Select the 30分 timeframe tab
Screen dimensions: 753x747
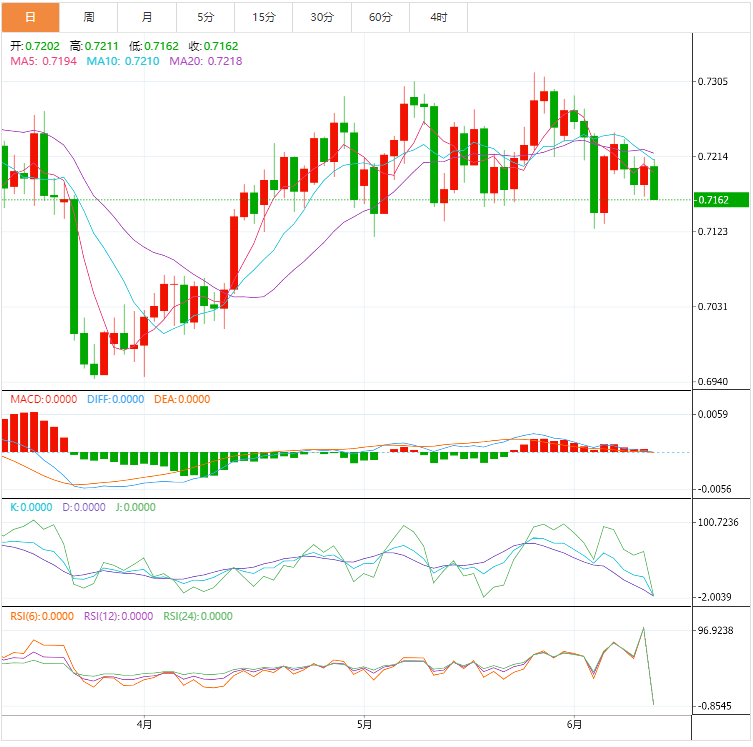pyautogui.click(x=322, y=17)
